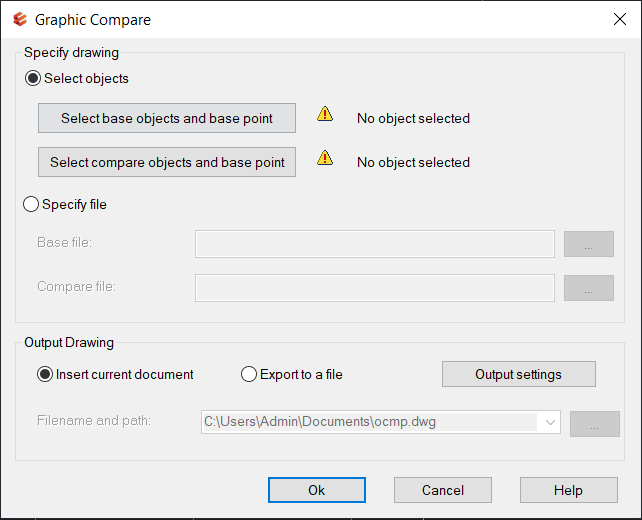
Task: Choose the Select objects radio option
Action: point(33,78)
